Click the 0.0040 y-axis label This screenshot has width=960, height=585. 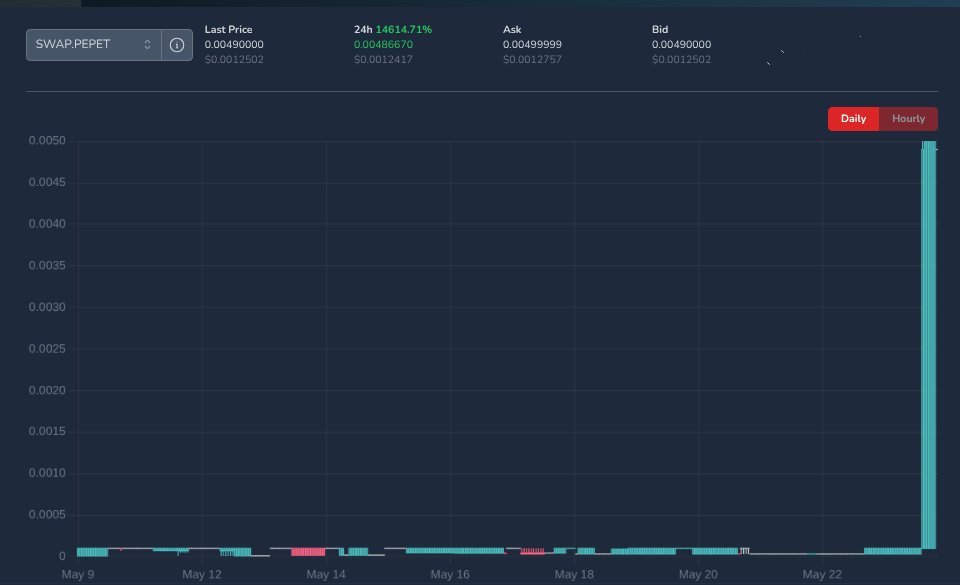[47, 224]
